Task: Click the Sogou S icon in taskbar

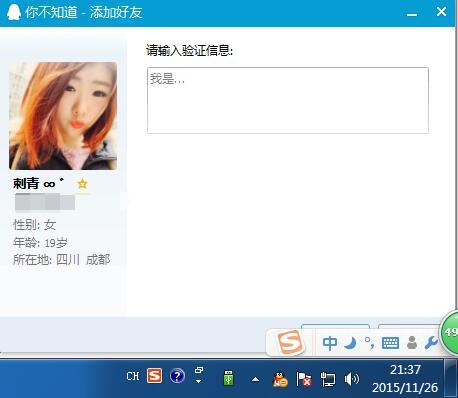Action: pyautogui.click(x=155, y=376)
